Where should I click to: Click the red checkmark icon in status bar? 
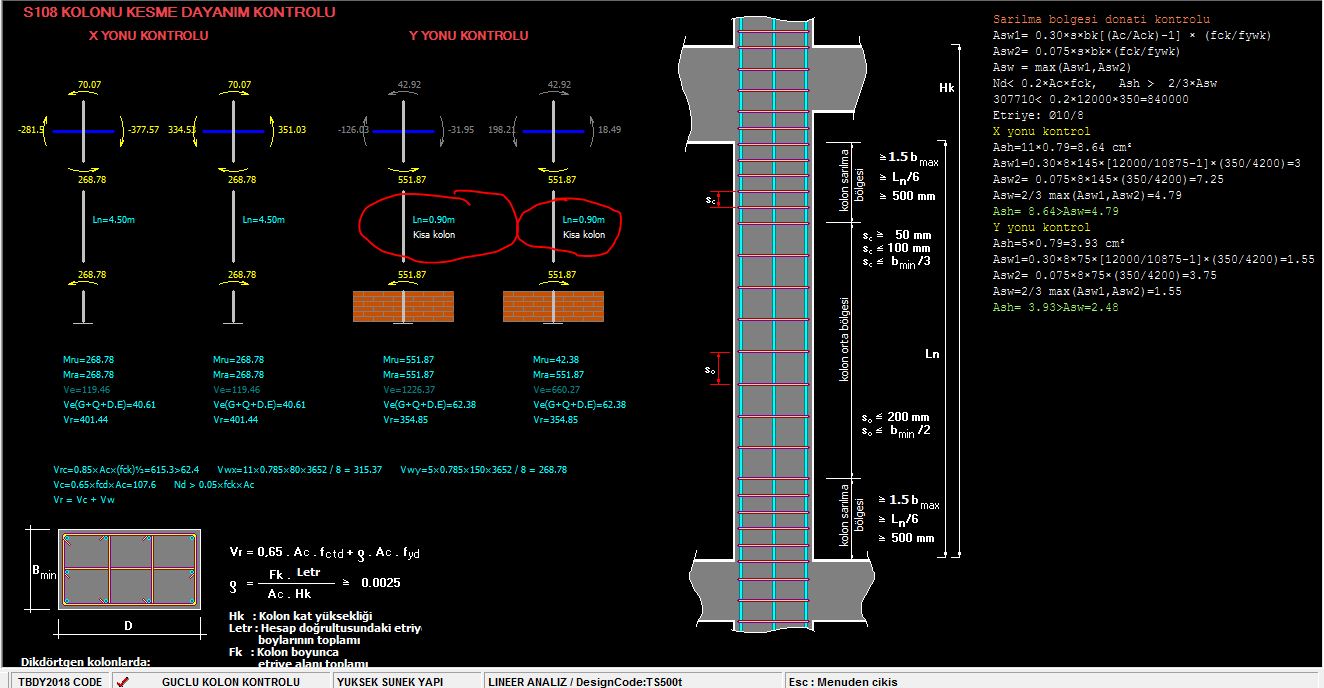123,681
